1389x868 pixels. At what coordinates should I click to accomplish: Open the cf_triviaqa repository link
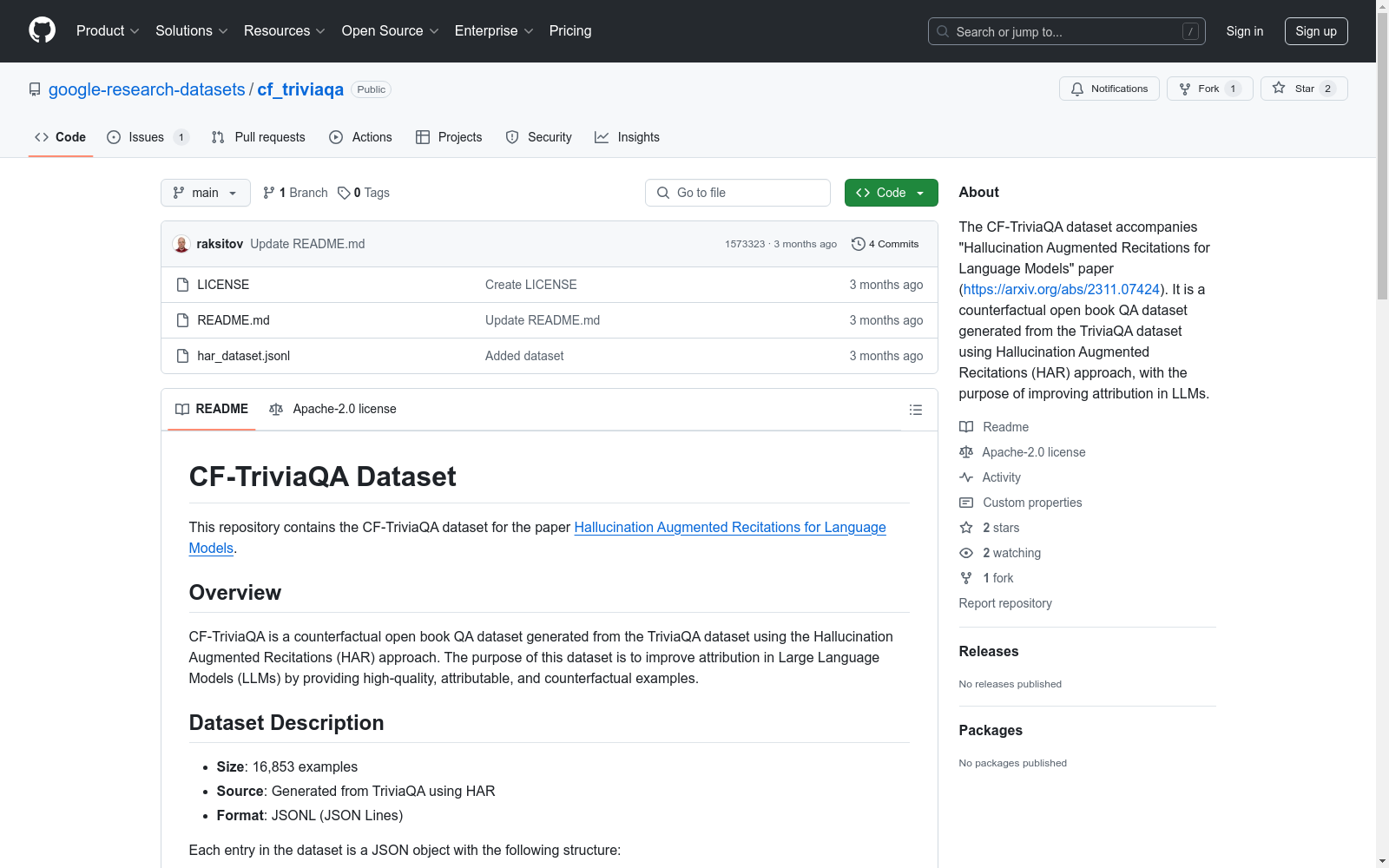tap(300, 89)
